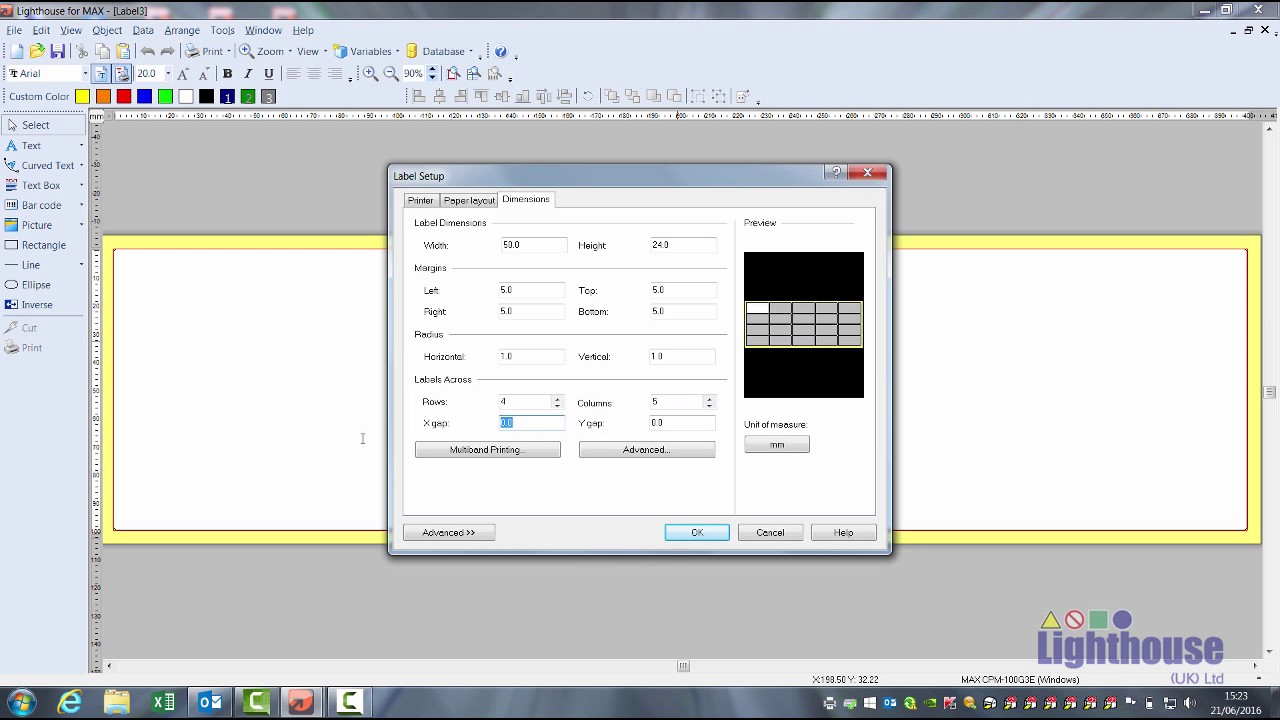Click the label Height input field
Image resolution: width=1280 pixels, height=720 pixels.
[683, 245]
